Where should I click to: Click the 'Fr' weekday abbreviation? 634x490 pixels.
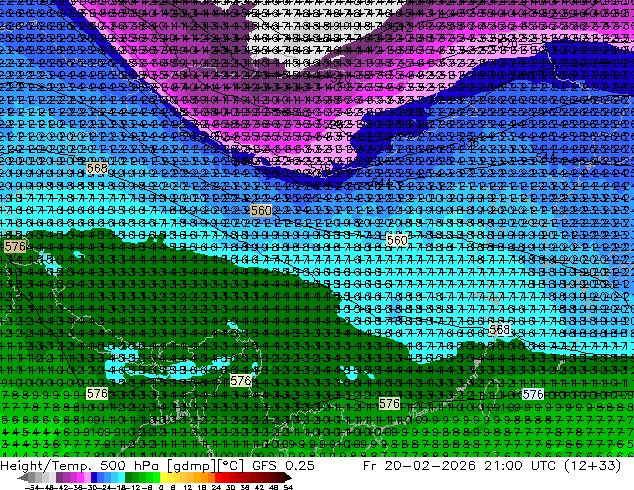coord(370,465)
